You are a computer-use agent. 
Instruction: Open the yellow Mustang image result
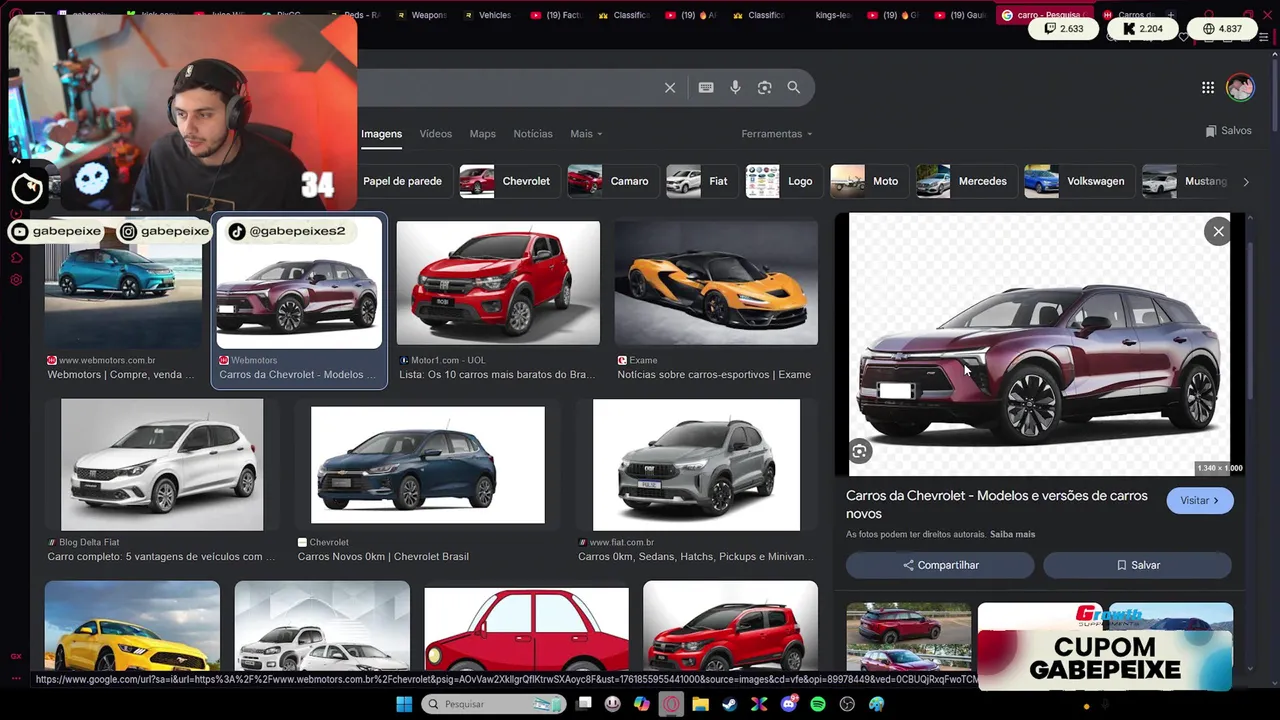(132, 626)
